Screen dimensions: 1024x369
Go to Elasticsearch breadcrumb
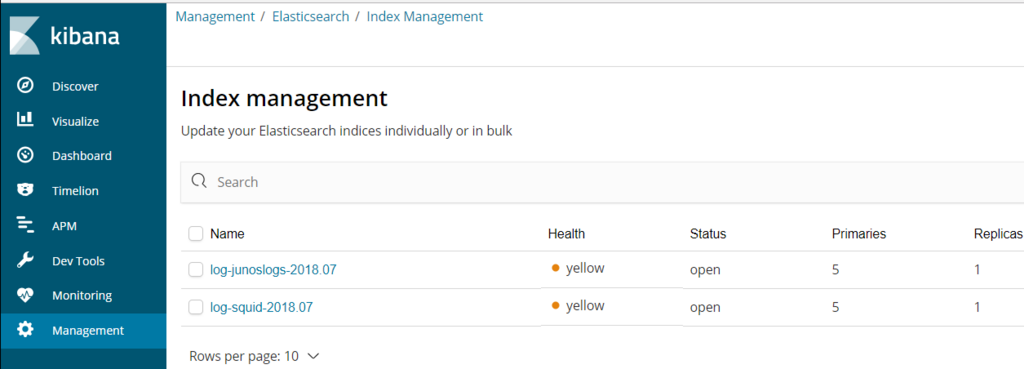[x=310, y=16]
